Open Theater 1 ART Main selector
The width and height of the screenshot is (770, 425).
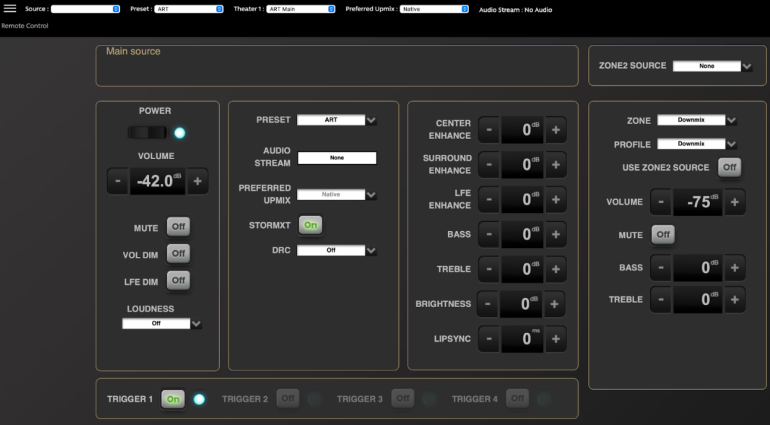tap(301, 9)
